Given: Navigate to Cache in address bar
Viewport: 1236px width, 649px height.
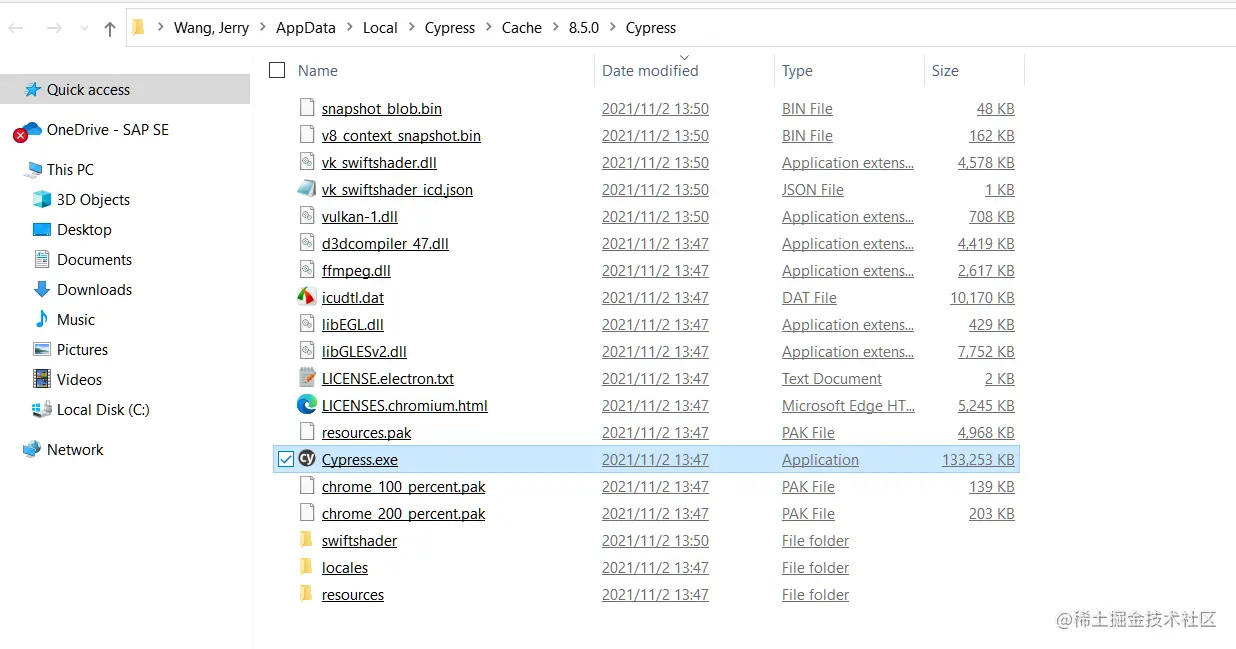Looking at the screenshot, I should (x=522, y=28).
